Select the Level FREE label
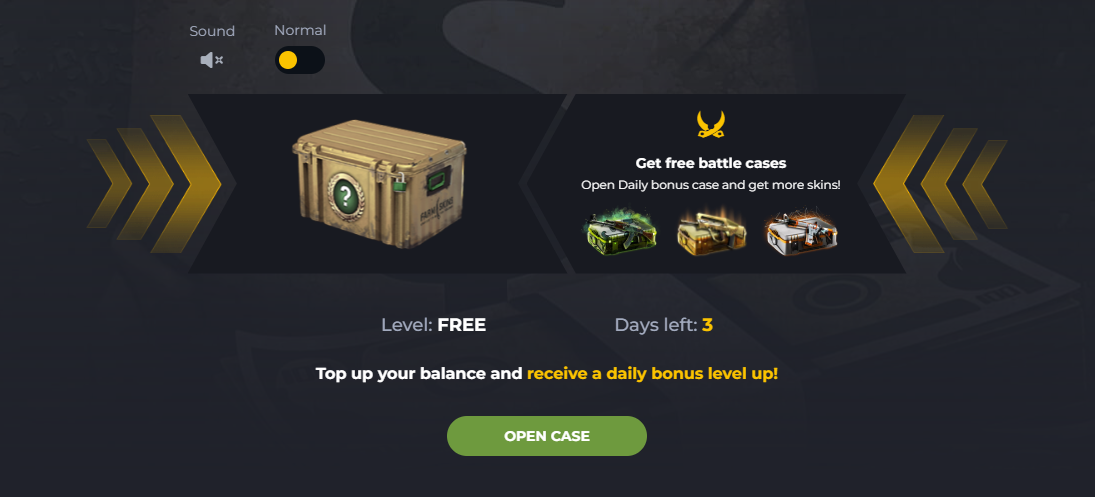 point(434,325)
